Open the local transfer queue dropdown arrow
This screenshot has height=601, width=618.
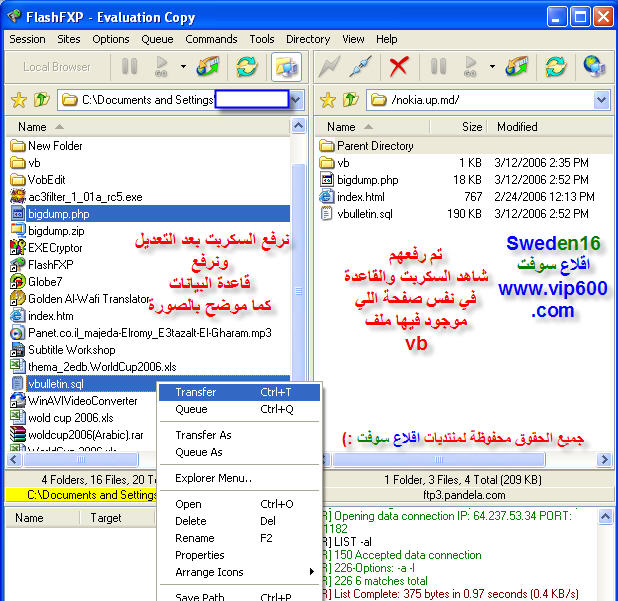pos(183,67)
